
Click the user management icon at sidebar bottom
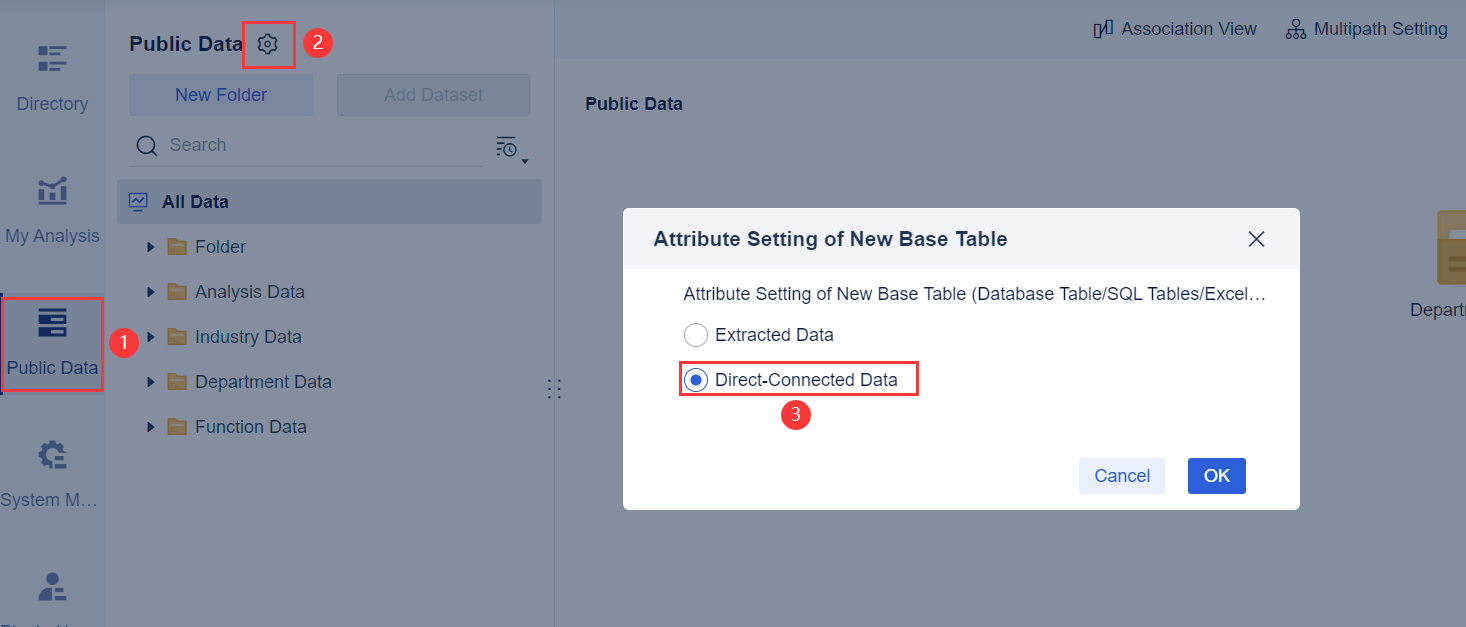click(51, 587)
